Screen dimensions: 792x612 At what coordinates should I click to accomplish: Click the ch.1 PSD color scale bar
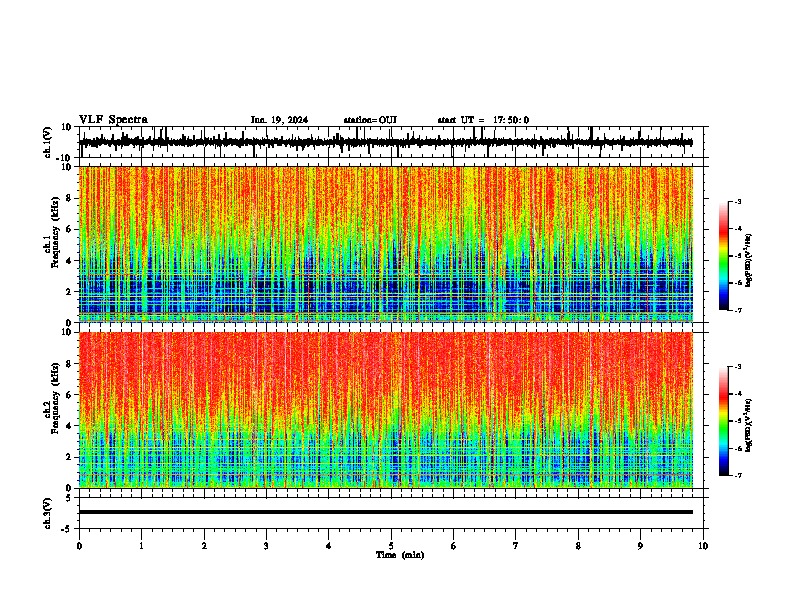724,256
